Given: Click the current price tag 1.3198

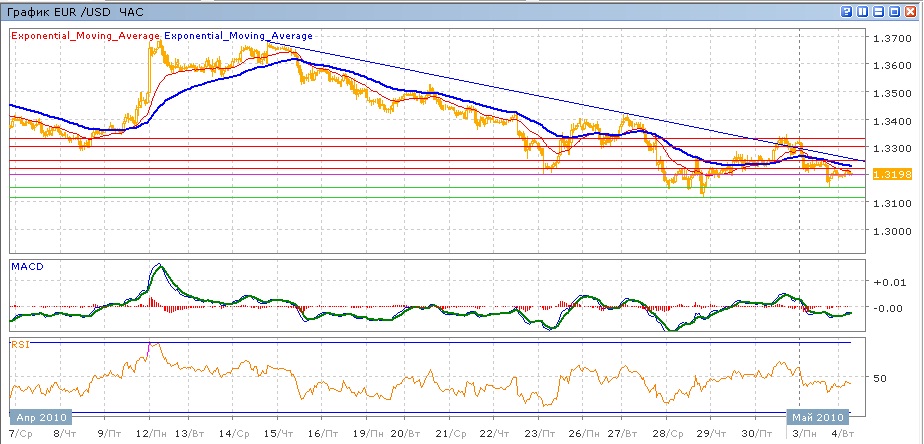Looking at the screenshot, I should (x=889, y=174).
